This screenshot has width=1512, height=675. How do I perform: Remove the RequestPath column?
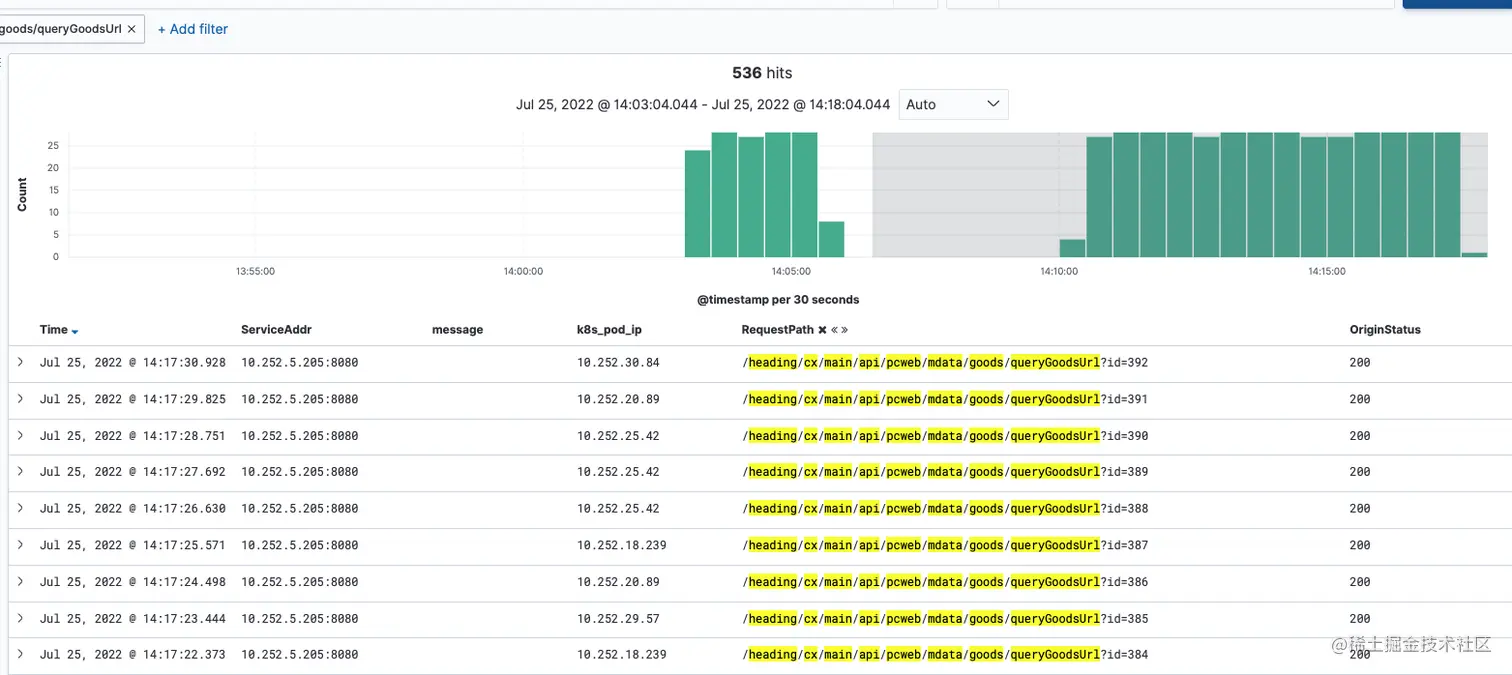pyautogui.click(x=822, y=330)
